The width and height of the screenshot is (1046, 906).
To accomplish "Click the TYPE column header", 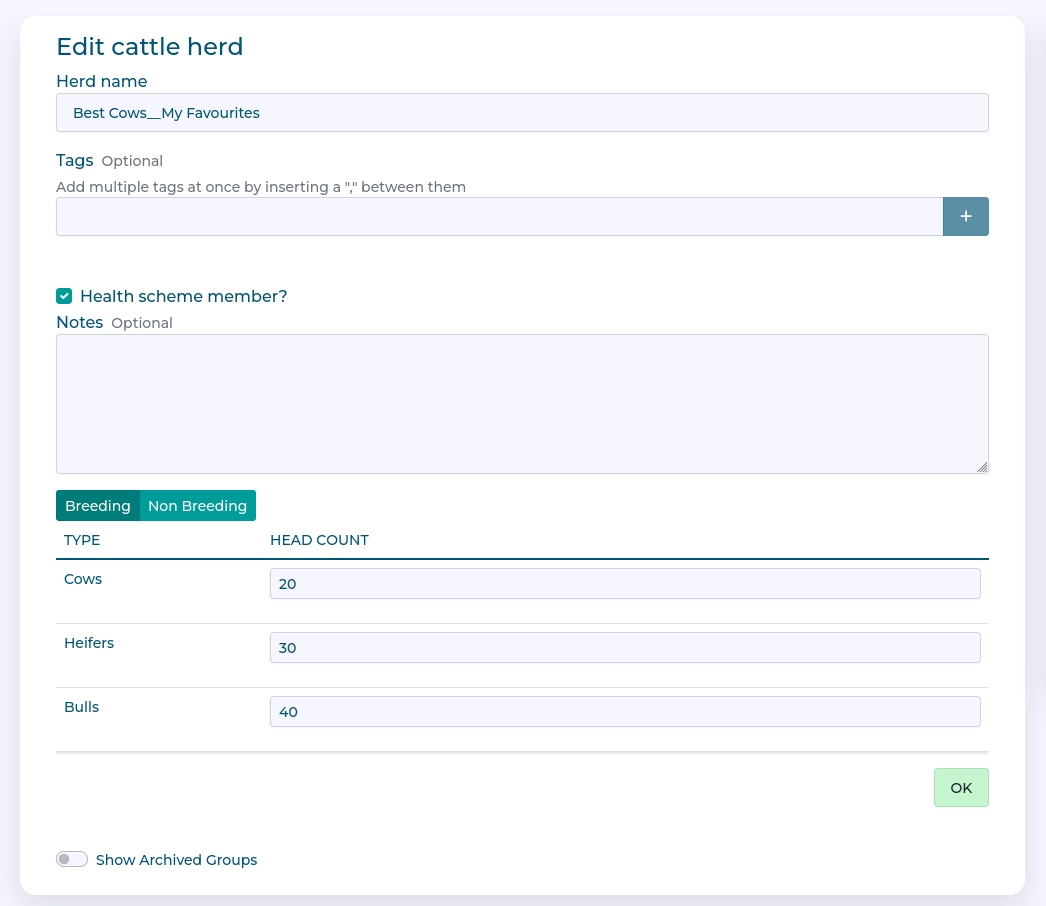I will click(x=82, y=540).
